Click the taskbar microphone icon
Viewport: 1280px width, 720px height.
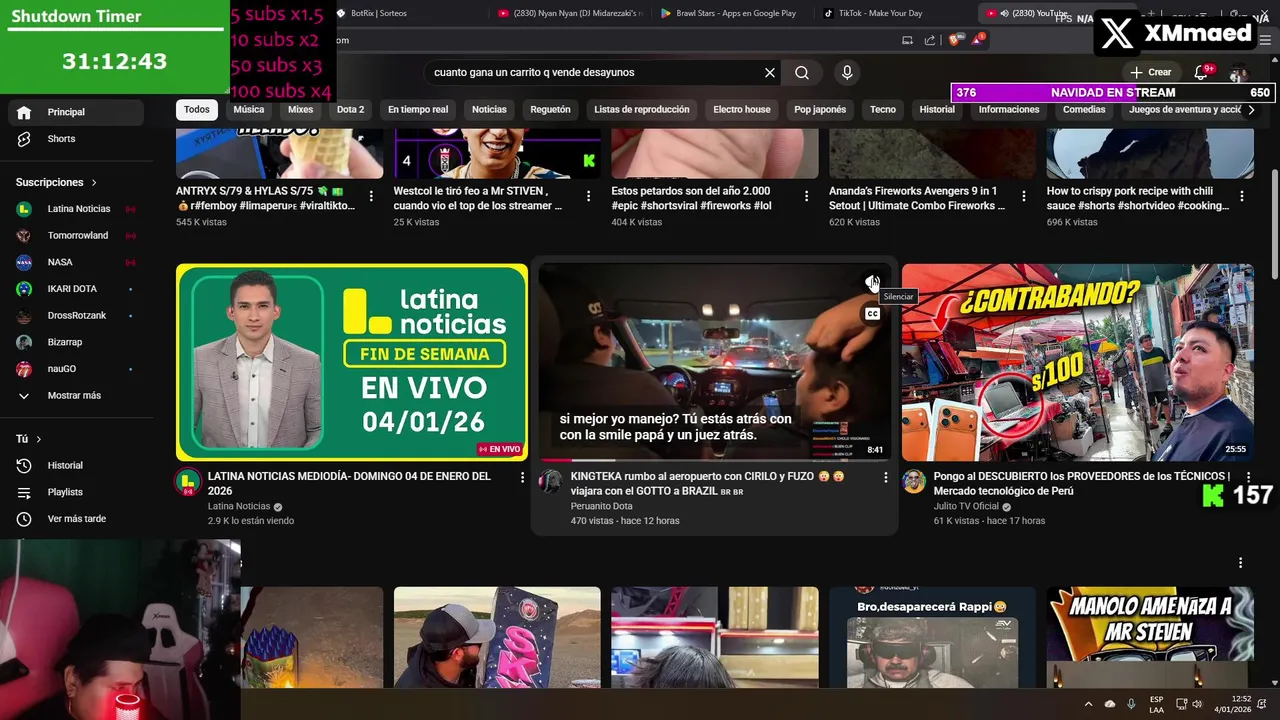1131,704
